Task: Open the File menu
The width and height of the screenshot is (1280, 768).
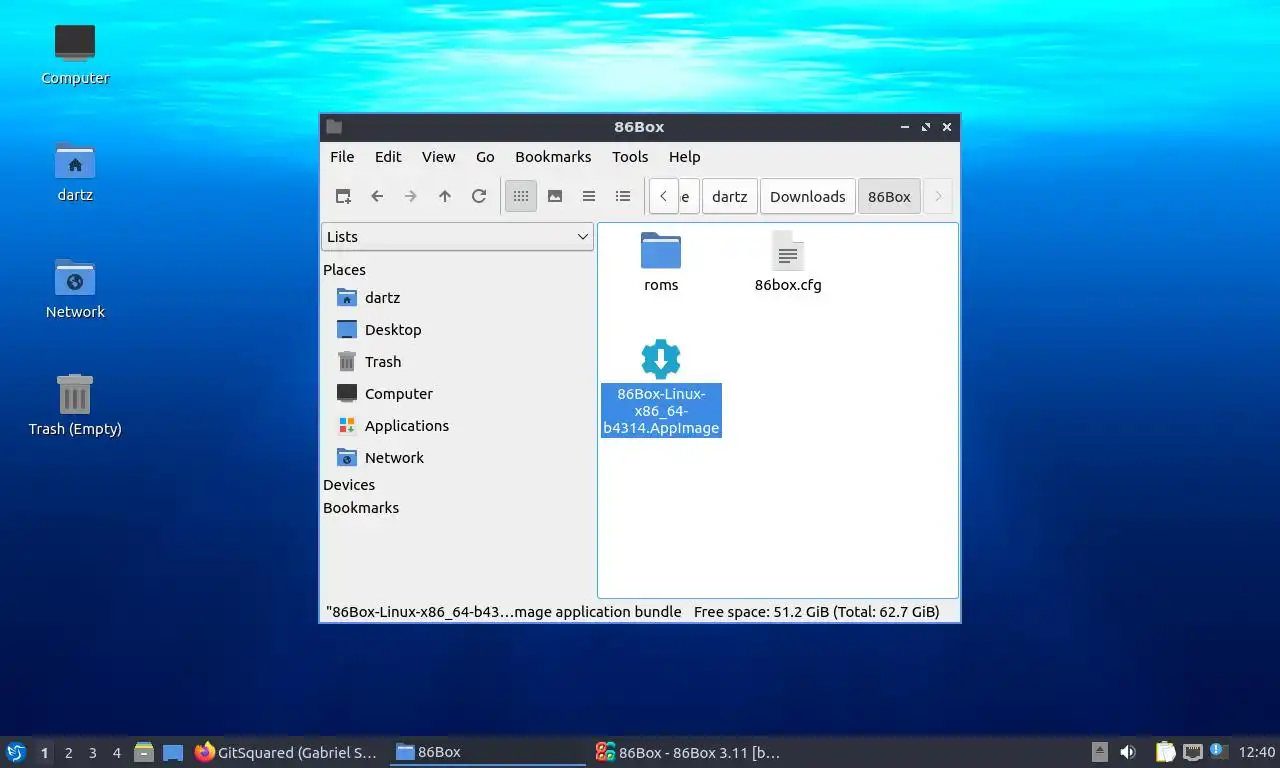Action: tap(342, 157)
